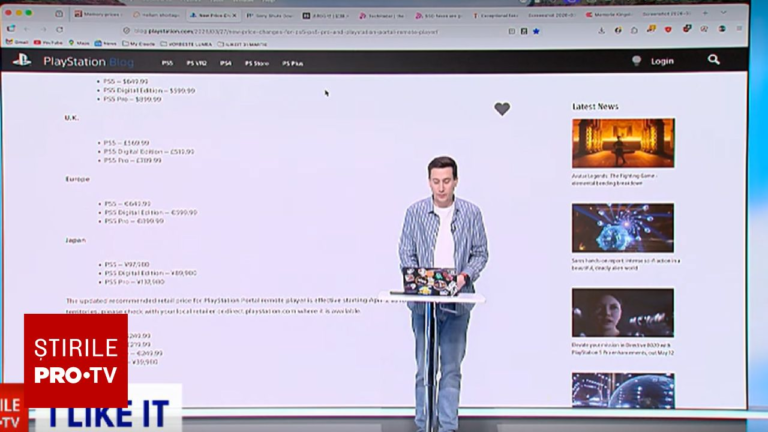The width and height of the screenshot is (768, 432).
Task: Toggle reader view icon in address bar
Action: pyautogui.click(x=511, y=31)
